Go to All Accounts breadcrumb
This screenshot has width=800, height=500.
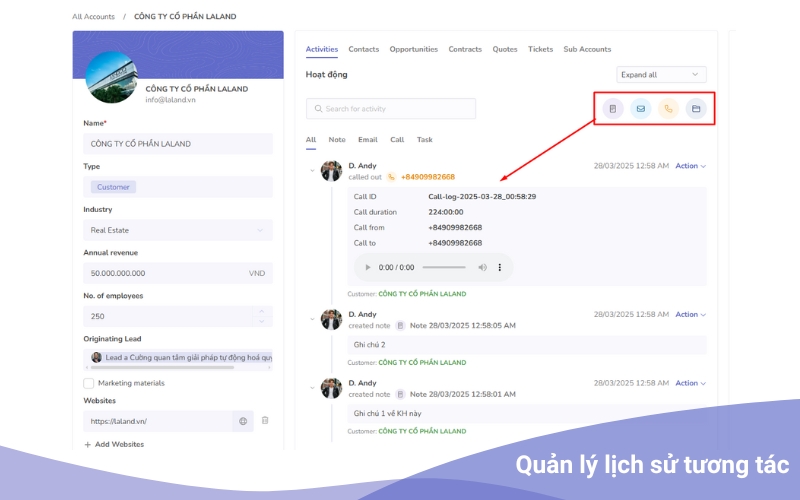tap(93, 16)
